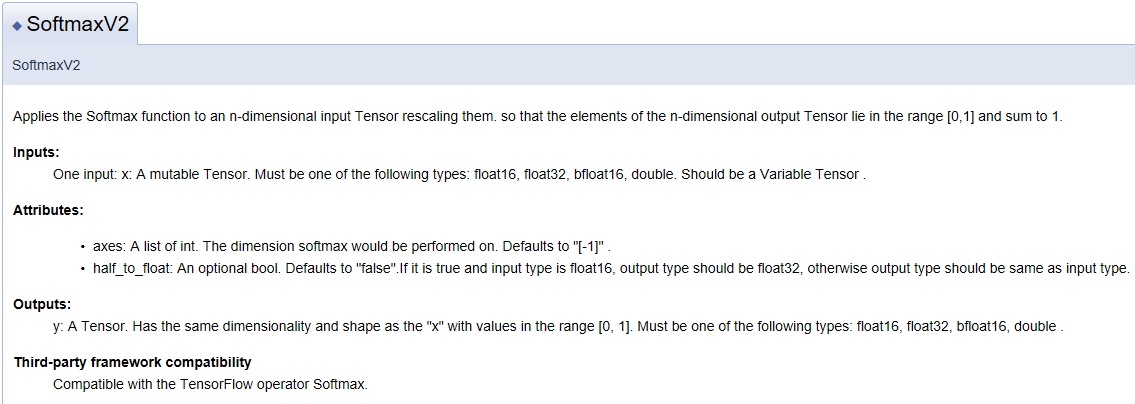Click the Softmax function summary sentence
The height and width of the screenshot is (404, 1135).
pos(537,117)
